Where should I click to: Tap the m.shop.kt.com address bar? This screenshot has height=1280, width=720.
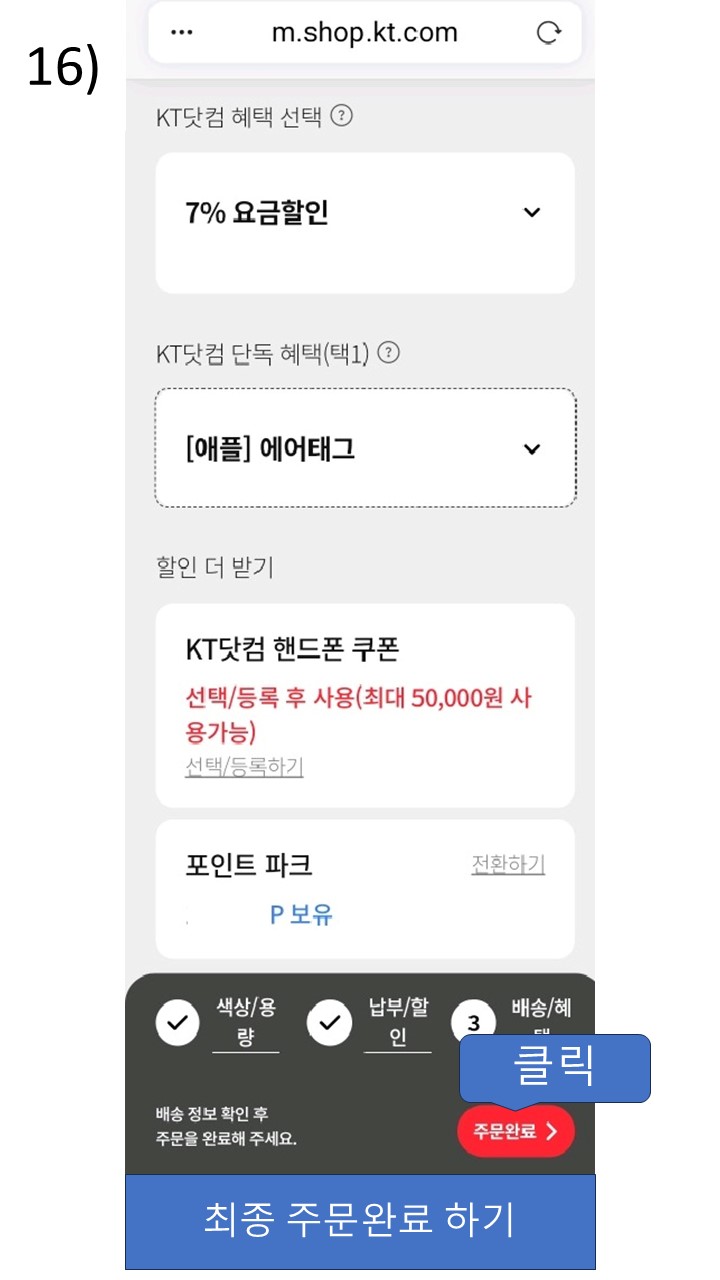tap(365, 32)
